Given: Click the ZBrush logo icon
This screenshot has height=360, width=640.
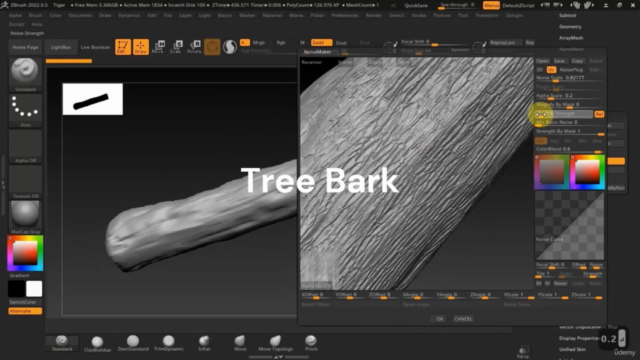Looking at the screenshot, I should [4, 5].
